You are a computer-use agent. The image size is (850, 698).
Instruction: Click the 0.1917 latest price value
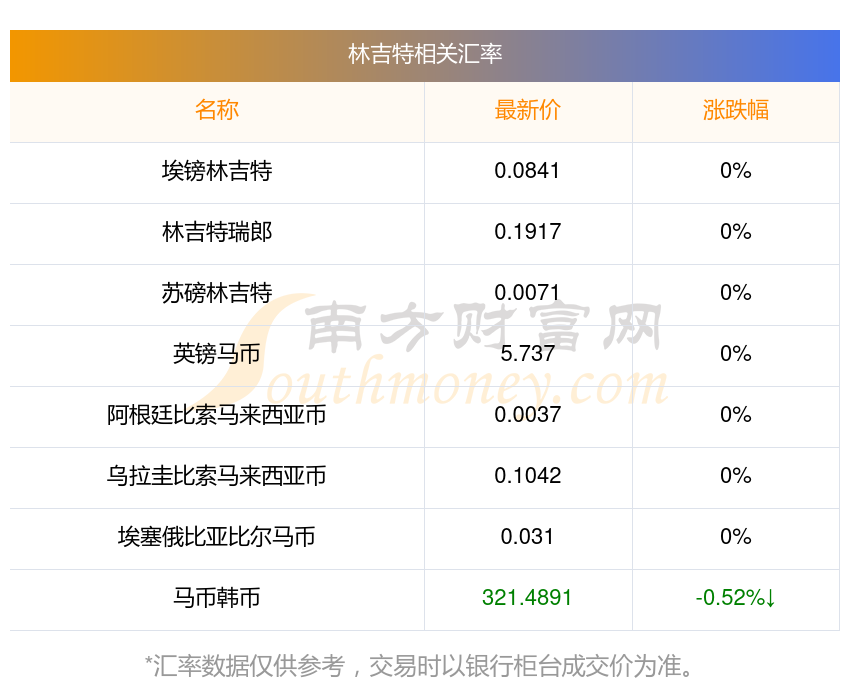(527, 232)
